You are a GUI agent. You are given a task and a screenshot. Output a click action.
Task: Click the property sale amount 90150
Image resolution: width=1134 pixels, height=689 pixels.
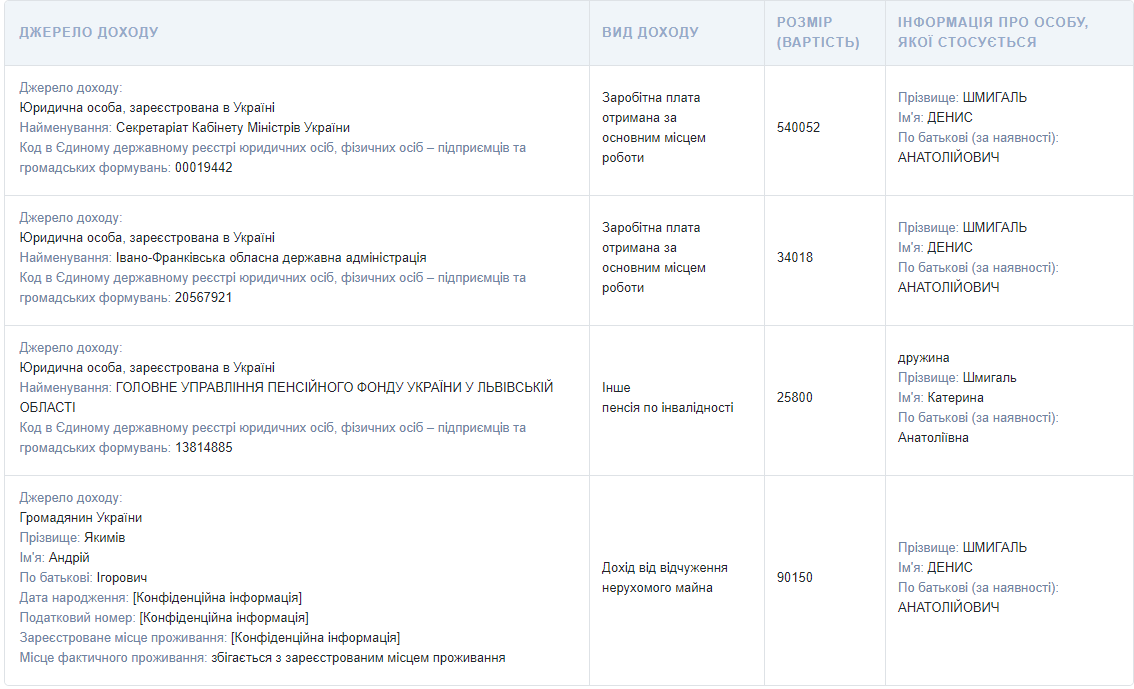tap(795, 577)
